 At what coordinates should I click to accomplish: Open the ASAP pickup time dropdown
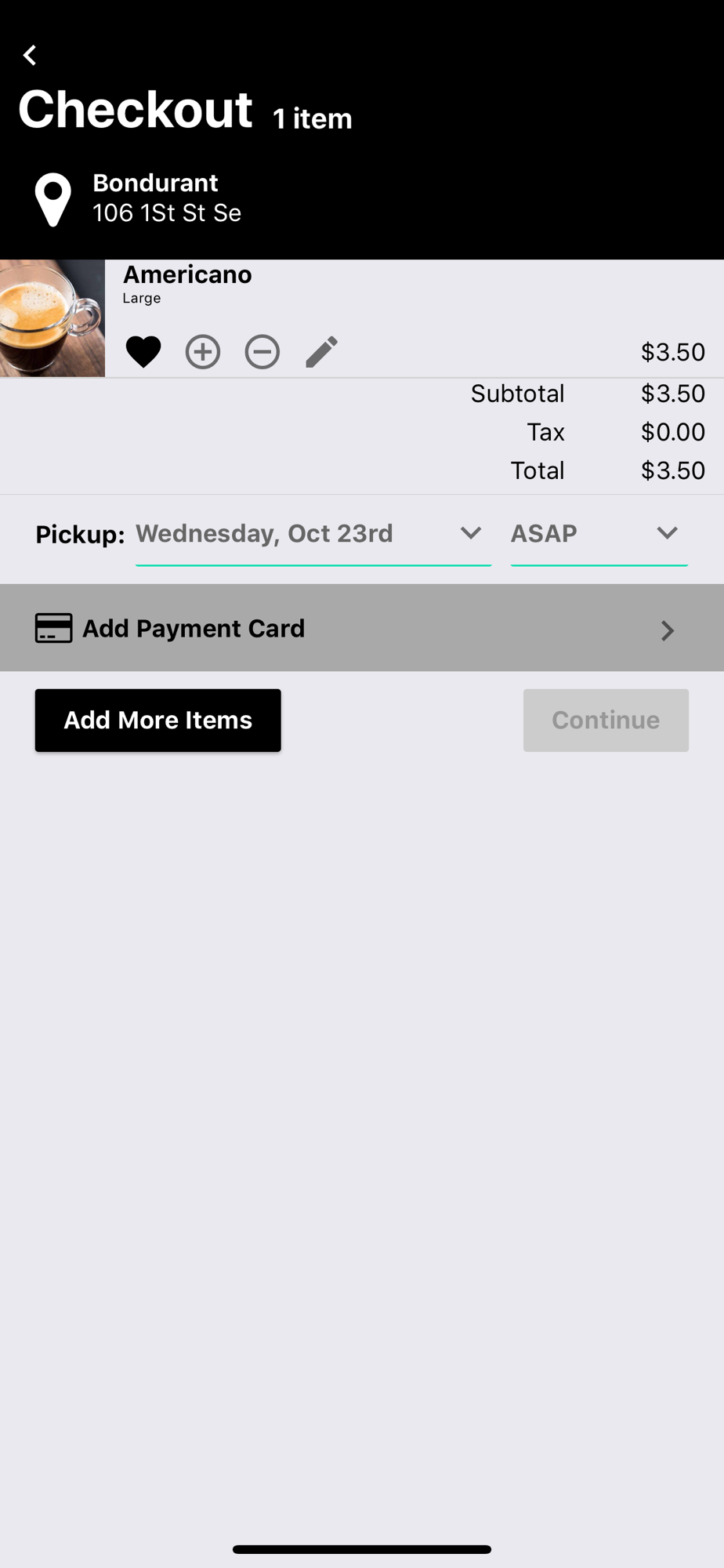click(580, 534)
